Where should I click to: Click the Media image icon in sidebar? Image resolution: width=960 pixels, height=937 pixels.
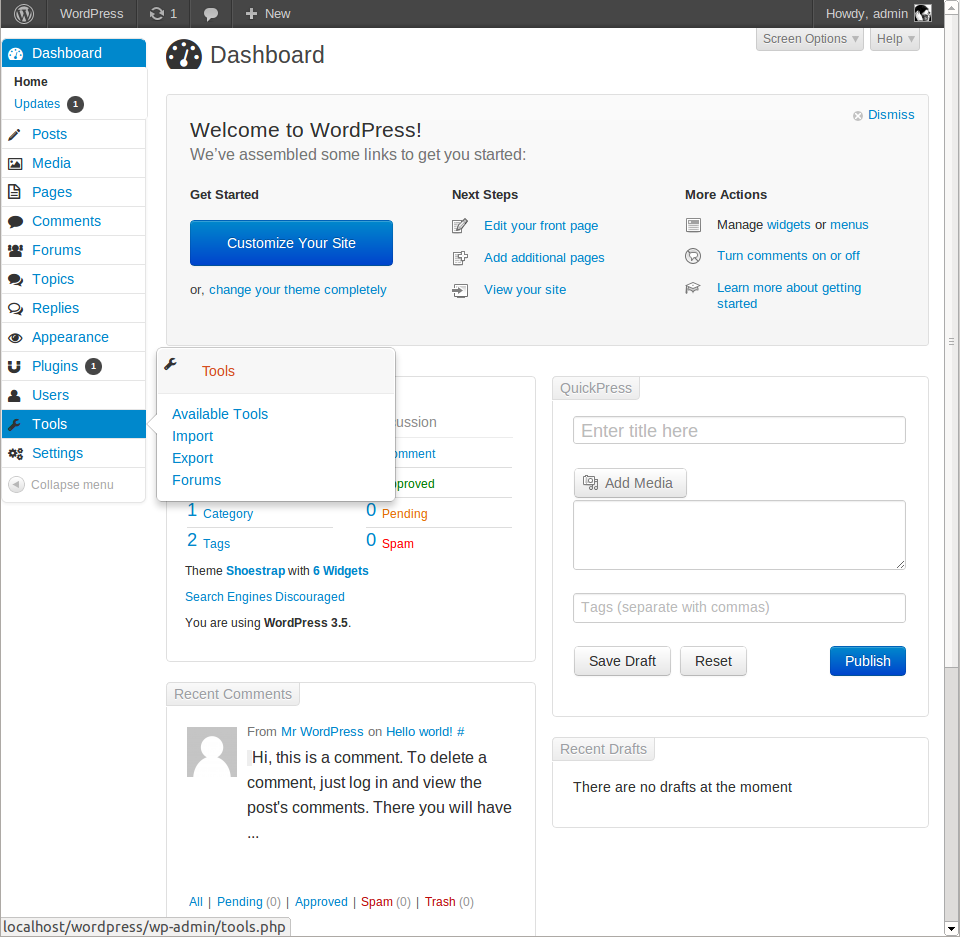(15, 164)
